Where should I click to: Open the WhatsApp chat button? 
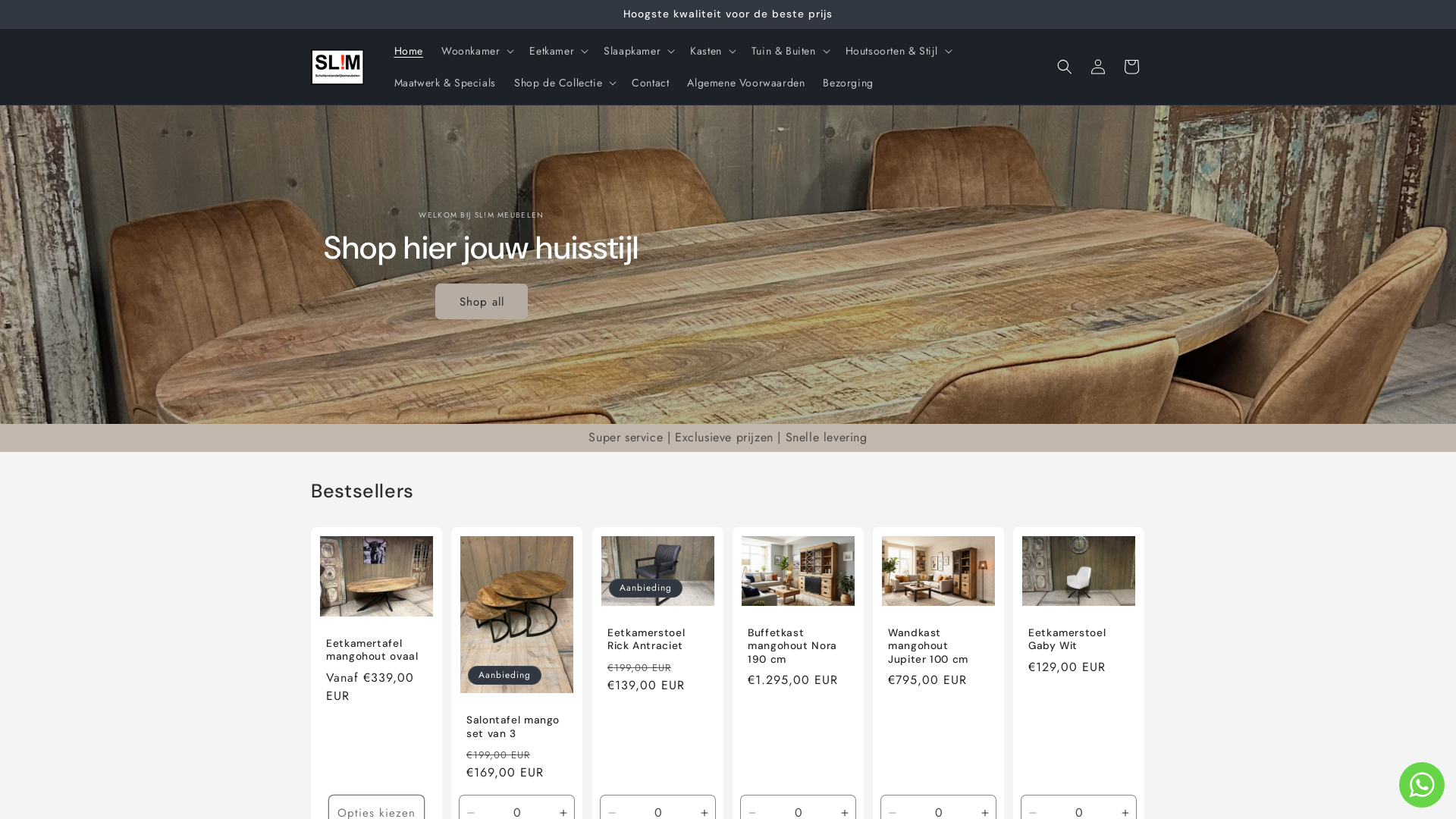(1421, 785)
